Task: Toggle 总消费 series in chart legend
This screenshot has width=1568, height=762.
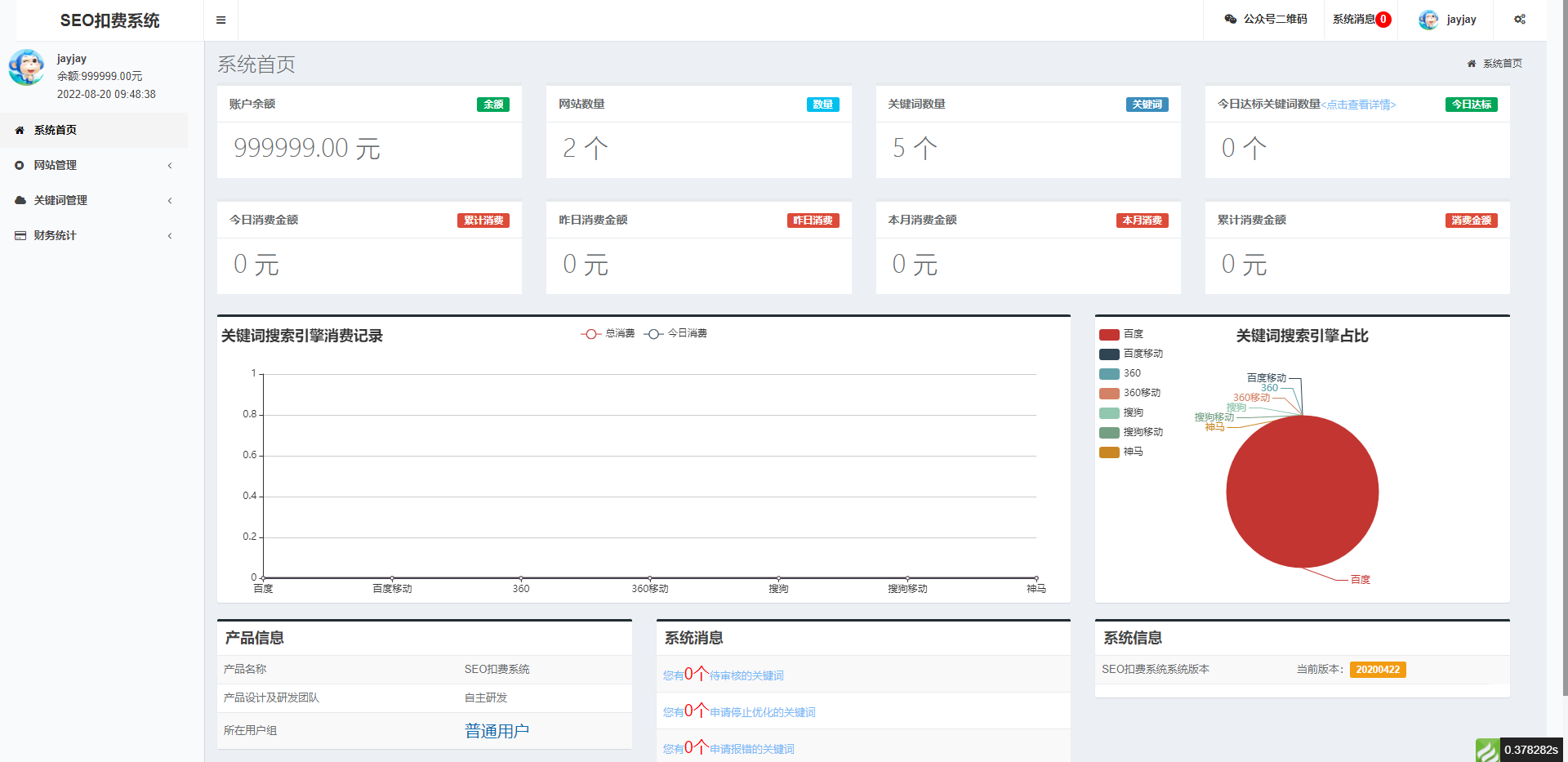Action: (608, 333)
